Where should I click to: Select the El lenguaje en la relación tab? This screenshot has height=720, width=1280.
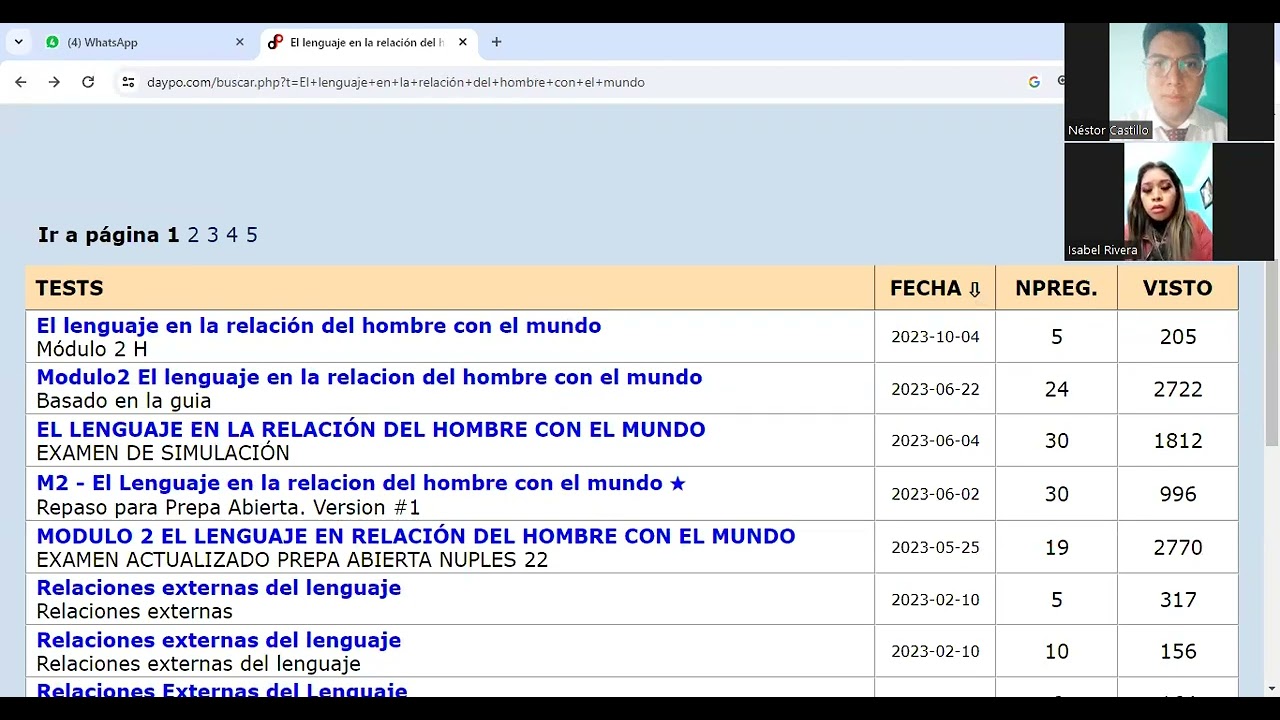tap(367, 42)
